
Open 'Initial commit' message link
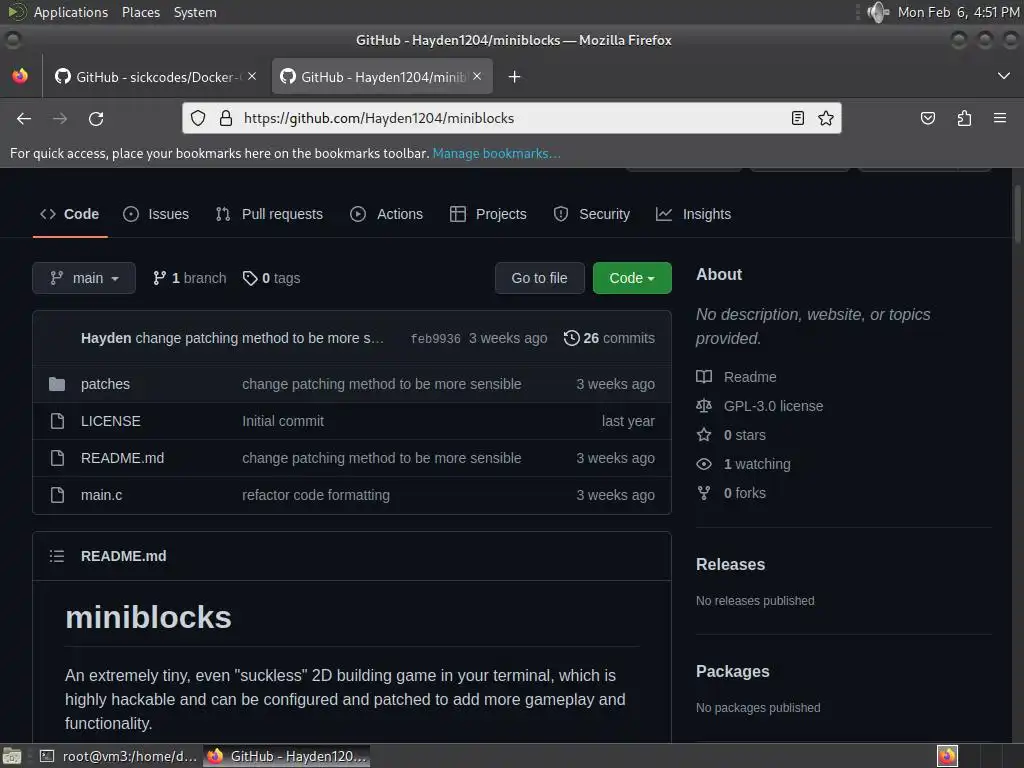click(x=283, y=421)
